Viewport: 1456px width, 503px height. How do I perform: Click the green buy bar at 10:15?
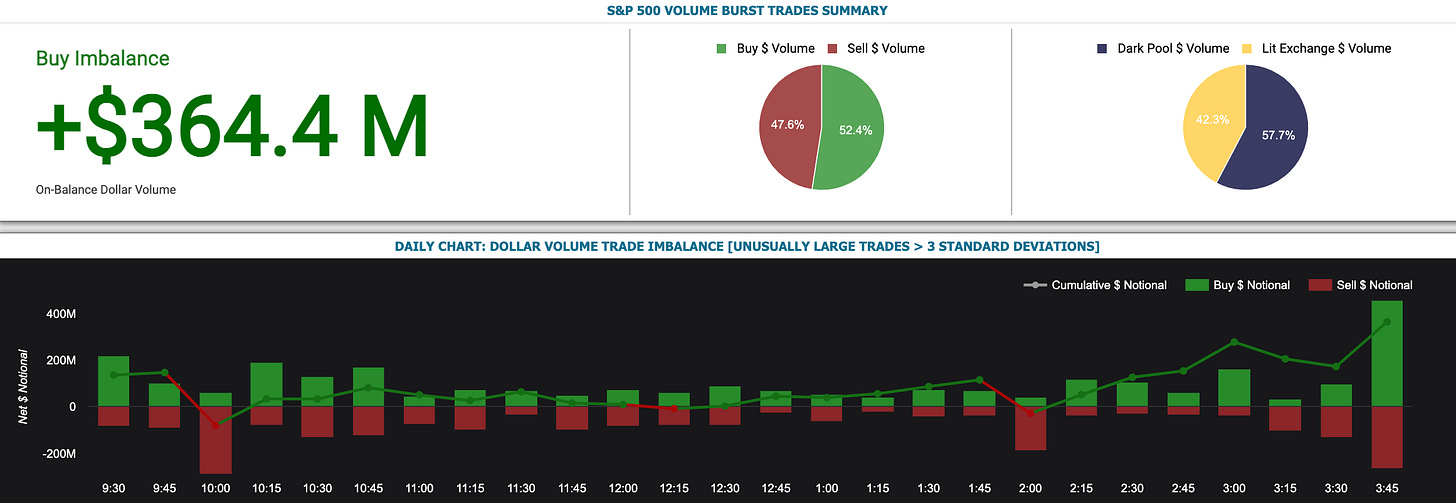[x=266, y=385]
